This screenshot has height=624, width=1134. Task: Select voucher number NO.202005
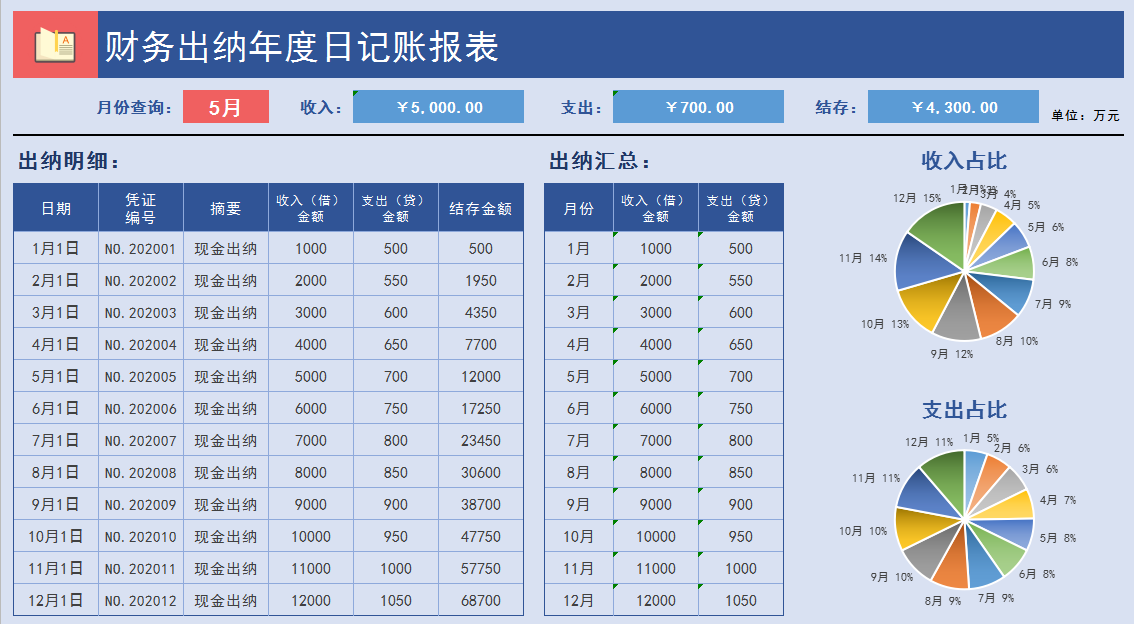141,377
